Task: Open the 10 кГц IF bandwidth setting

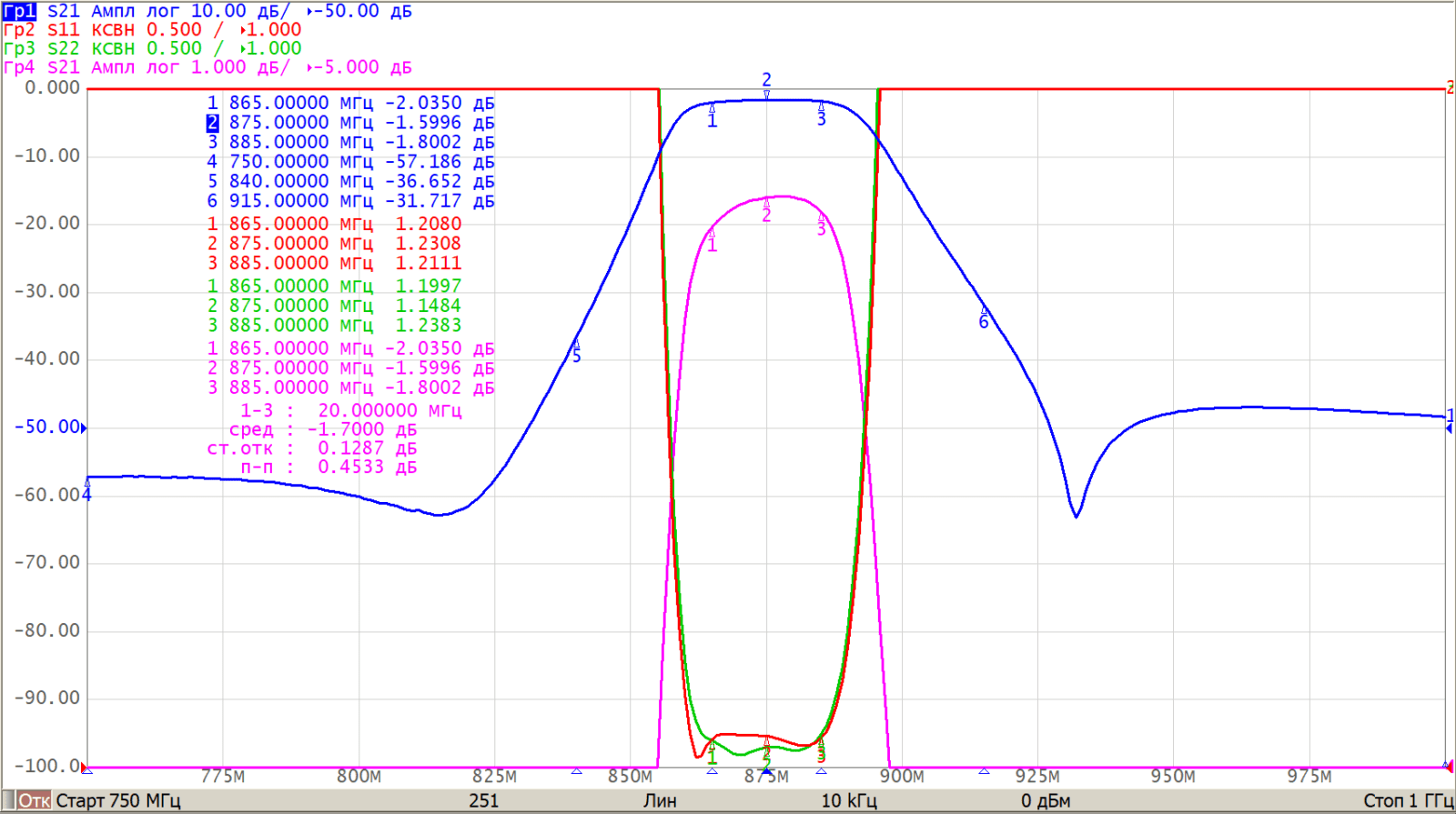Action: 848,800
